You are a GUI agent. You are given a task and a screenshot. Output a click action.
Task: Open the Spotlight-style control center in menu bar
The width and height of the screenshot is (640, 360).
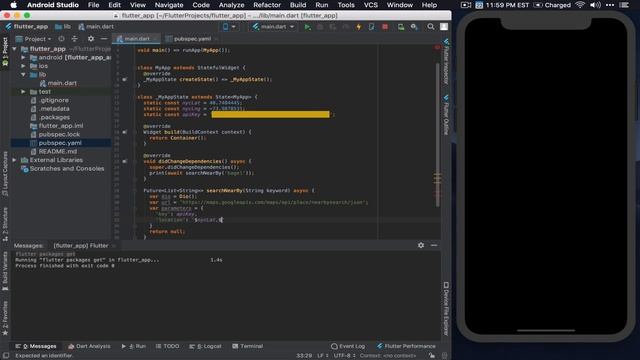pos(624,5)
